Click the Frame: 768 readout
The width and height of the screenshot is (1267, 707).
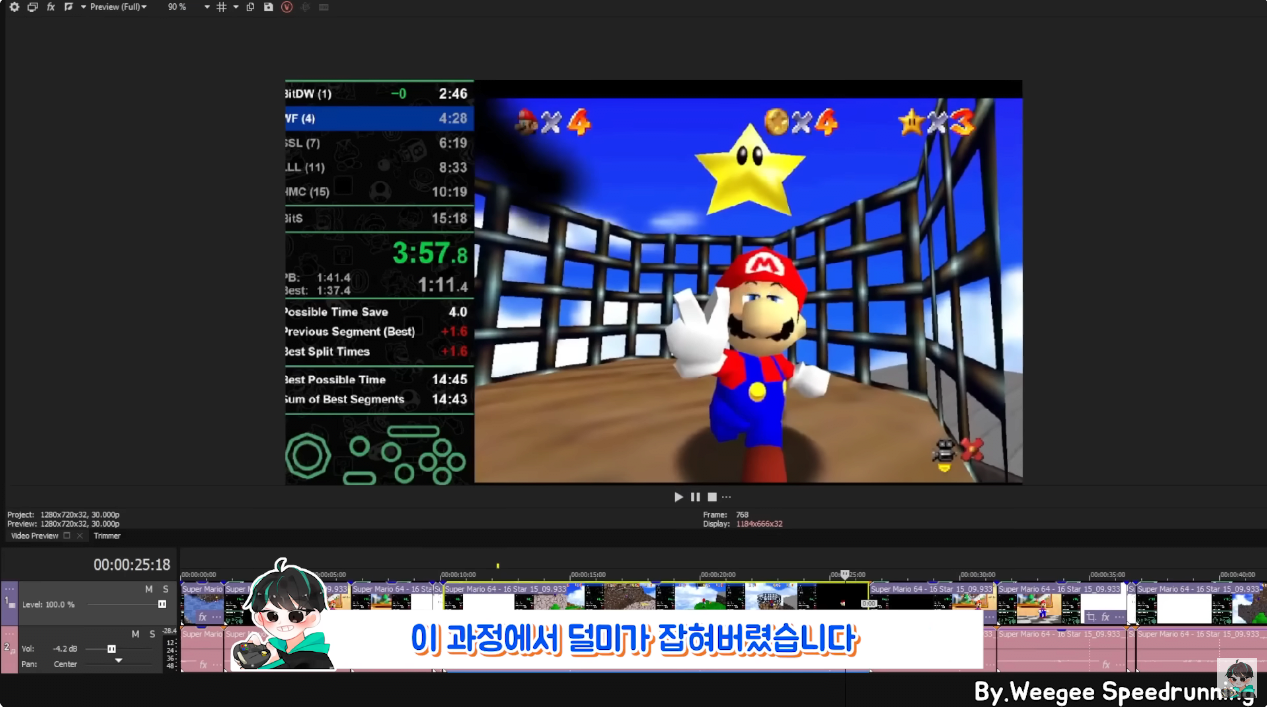click(726, 515)
